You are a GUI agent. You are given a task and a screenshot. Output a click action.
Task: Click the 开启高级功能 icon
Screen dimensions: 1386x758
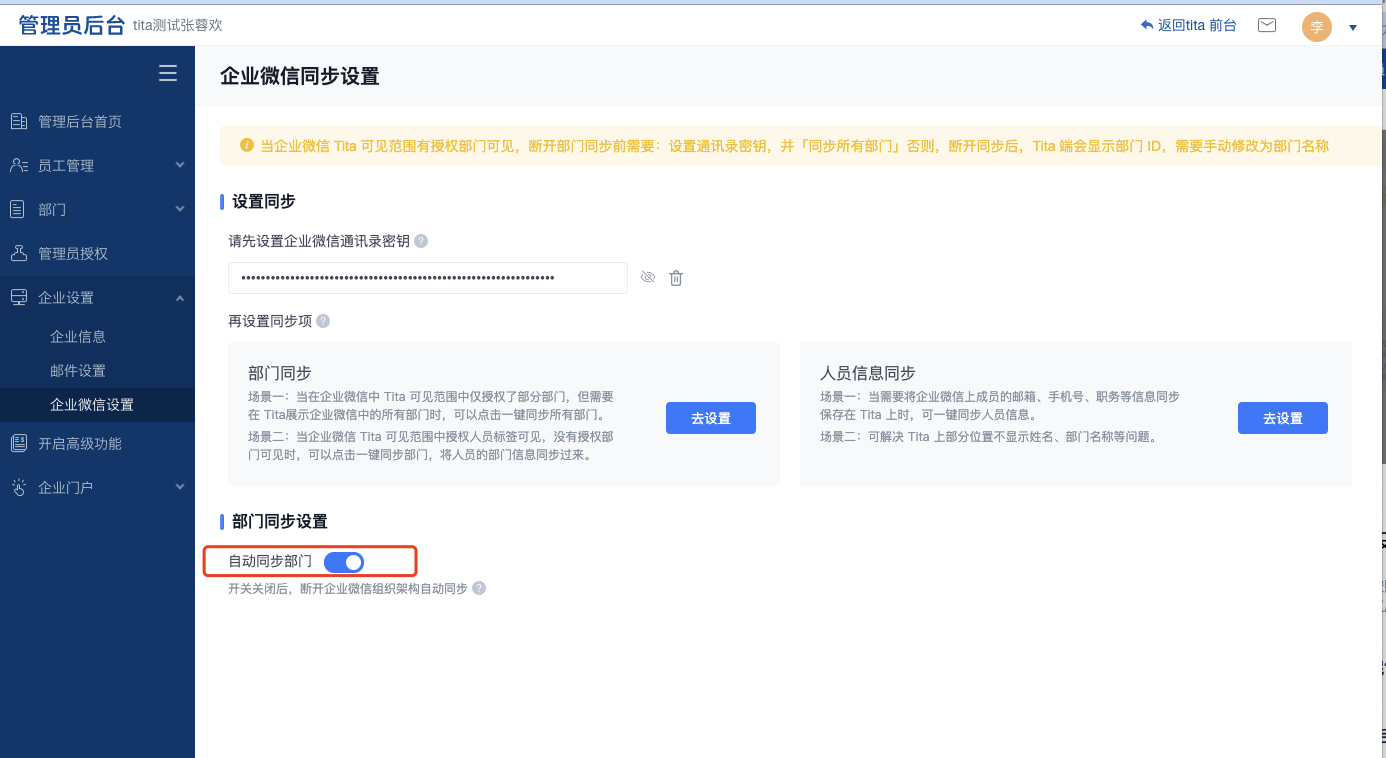pyautogui.click(x=18, y=443)
